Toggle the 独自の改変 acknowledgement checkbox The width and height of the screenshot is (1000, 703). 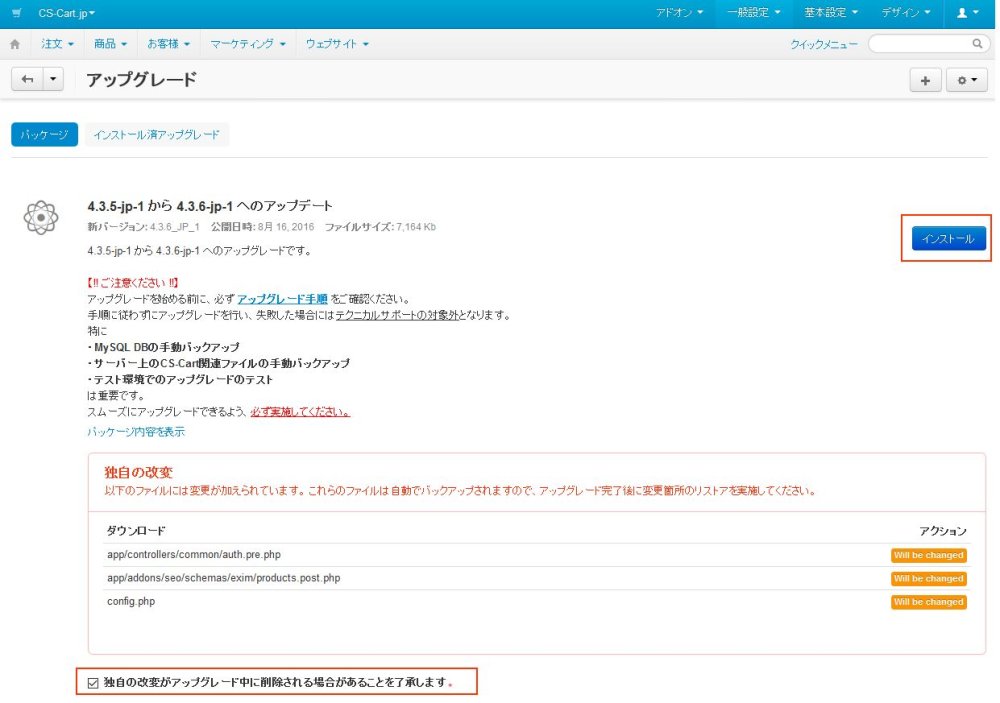tap(93, 683)
